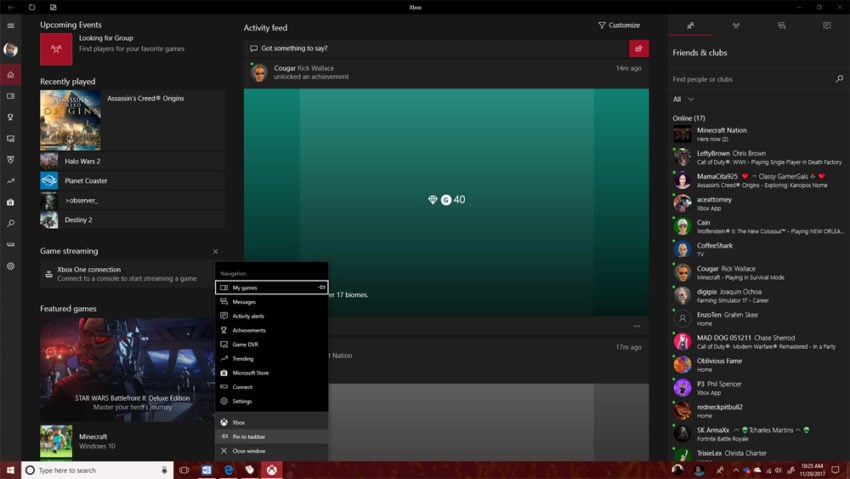Select Activity alerts in jump list

point(272,316)
